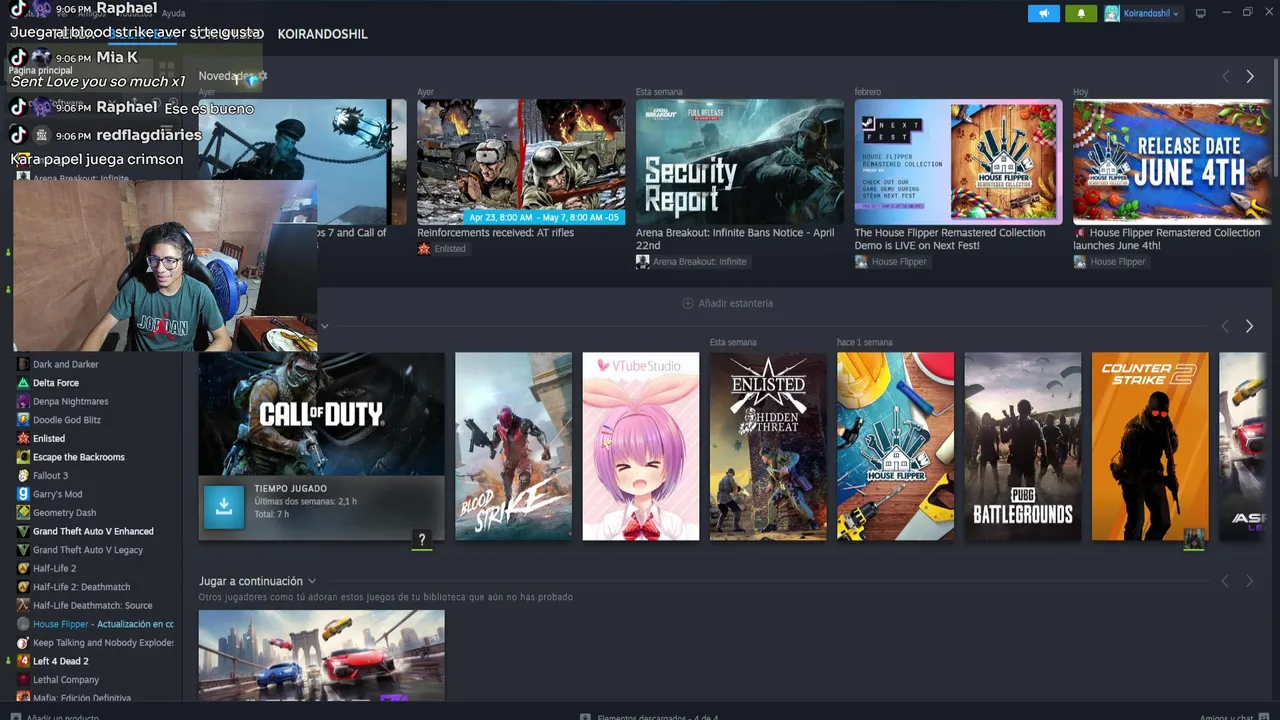1280x720 pixels.
Task: Click the Enlisted icon in game list
Action: pos(23,438)
